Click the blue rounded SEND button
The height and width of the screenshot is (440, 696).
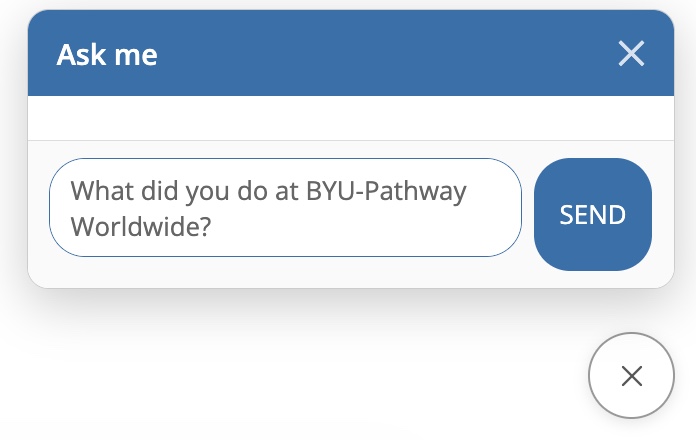593,214
